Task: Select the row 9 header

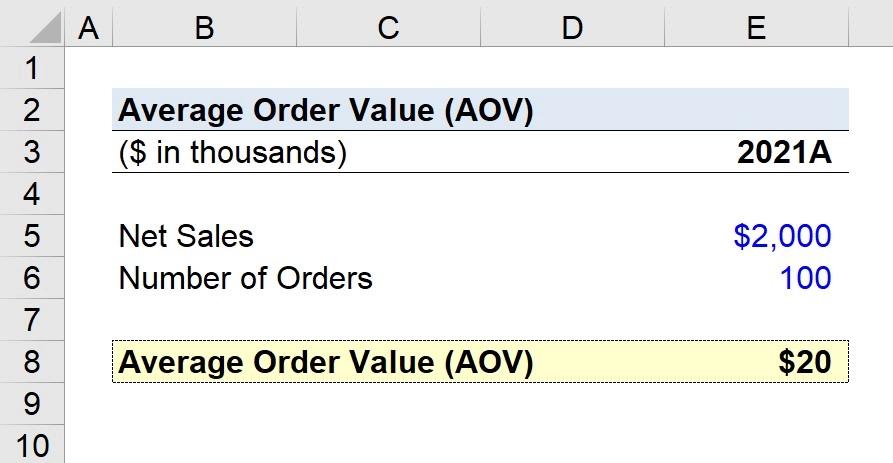Action: pos(32,404)
